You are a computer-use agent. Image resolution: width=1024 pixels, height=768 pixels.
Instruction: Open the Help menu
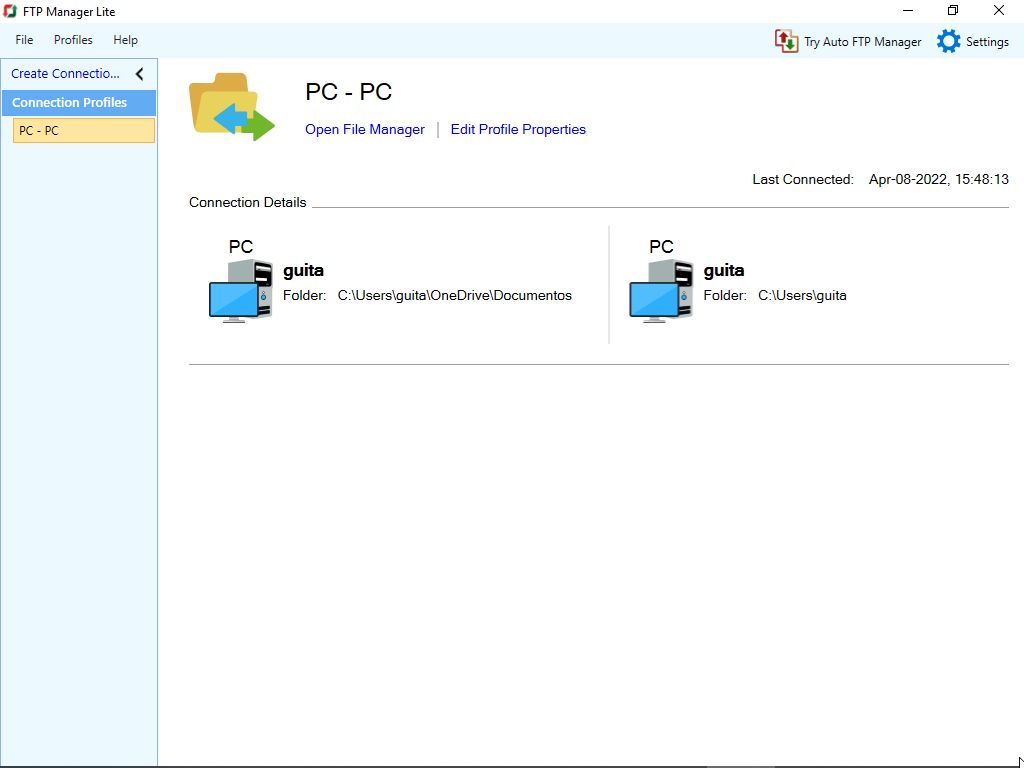click(125, 40)
